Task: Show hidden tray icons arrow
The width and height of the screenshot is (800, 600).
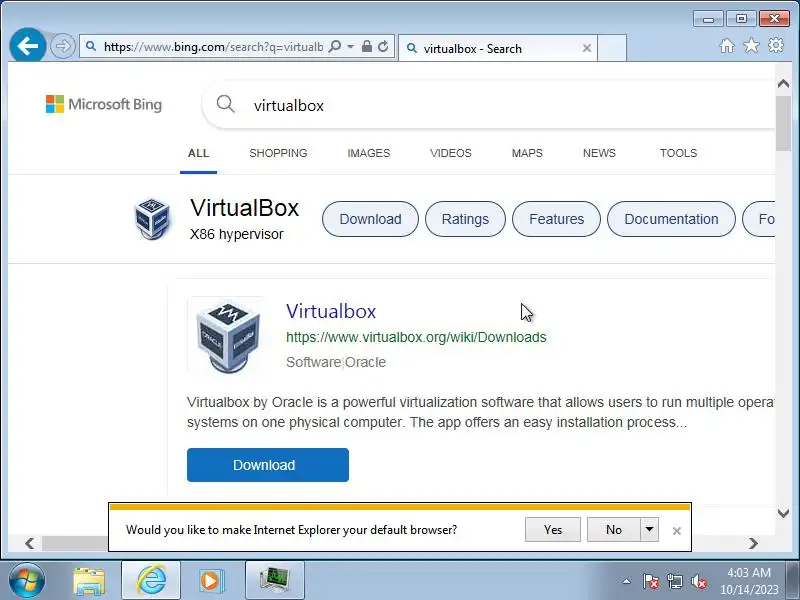Action: 627,581
